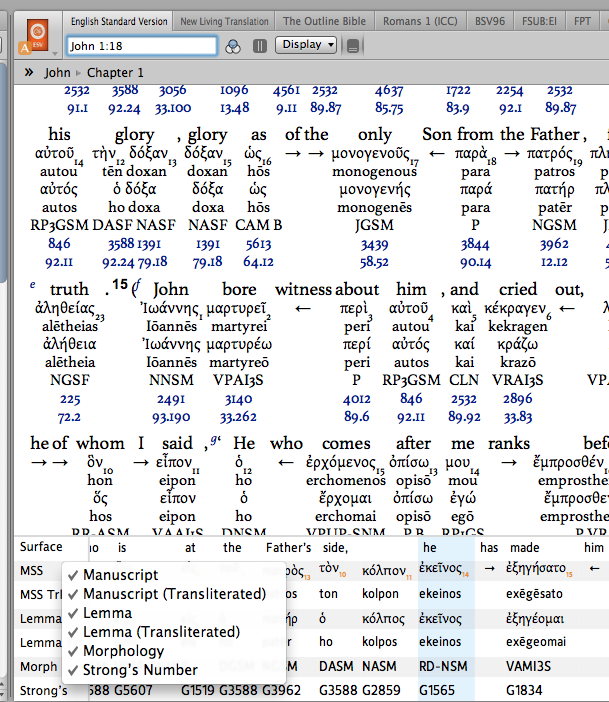Click the verse number 15
Viewport: 609px width, 702px height.
point(120,284)
